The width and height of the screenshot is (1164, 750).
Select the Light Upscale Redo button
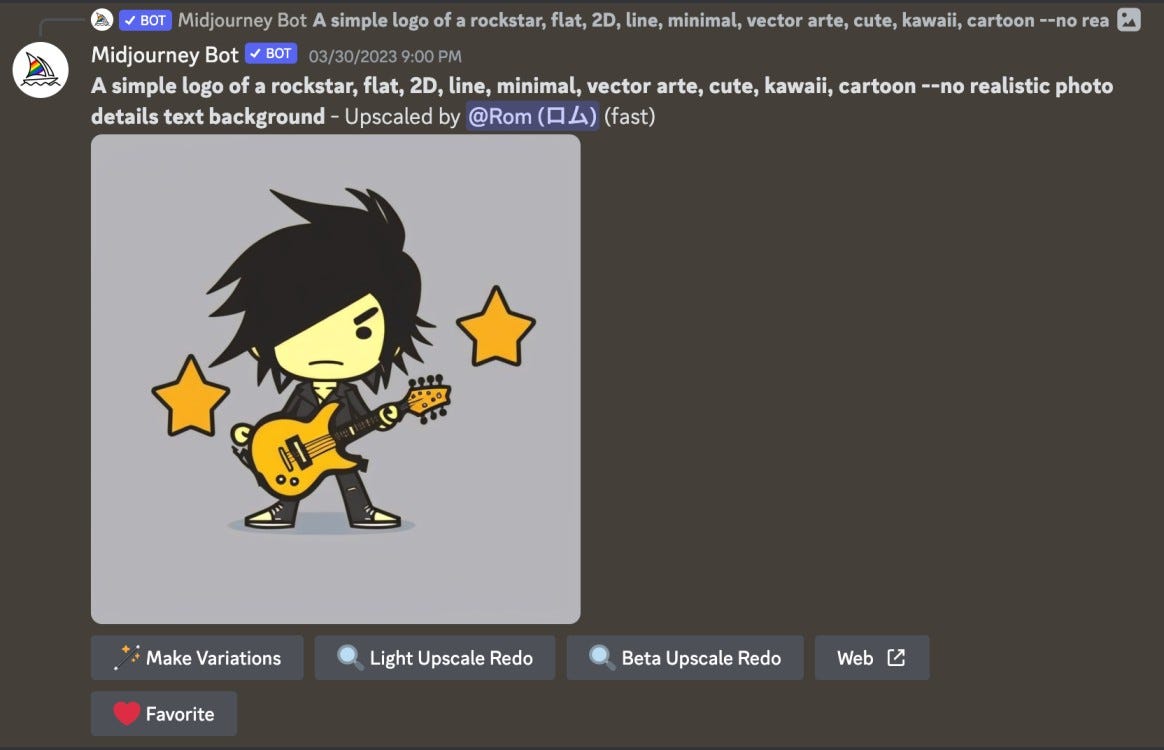click(x=435, y=658)
